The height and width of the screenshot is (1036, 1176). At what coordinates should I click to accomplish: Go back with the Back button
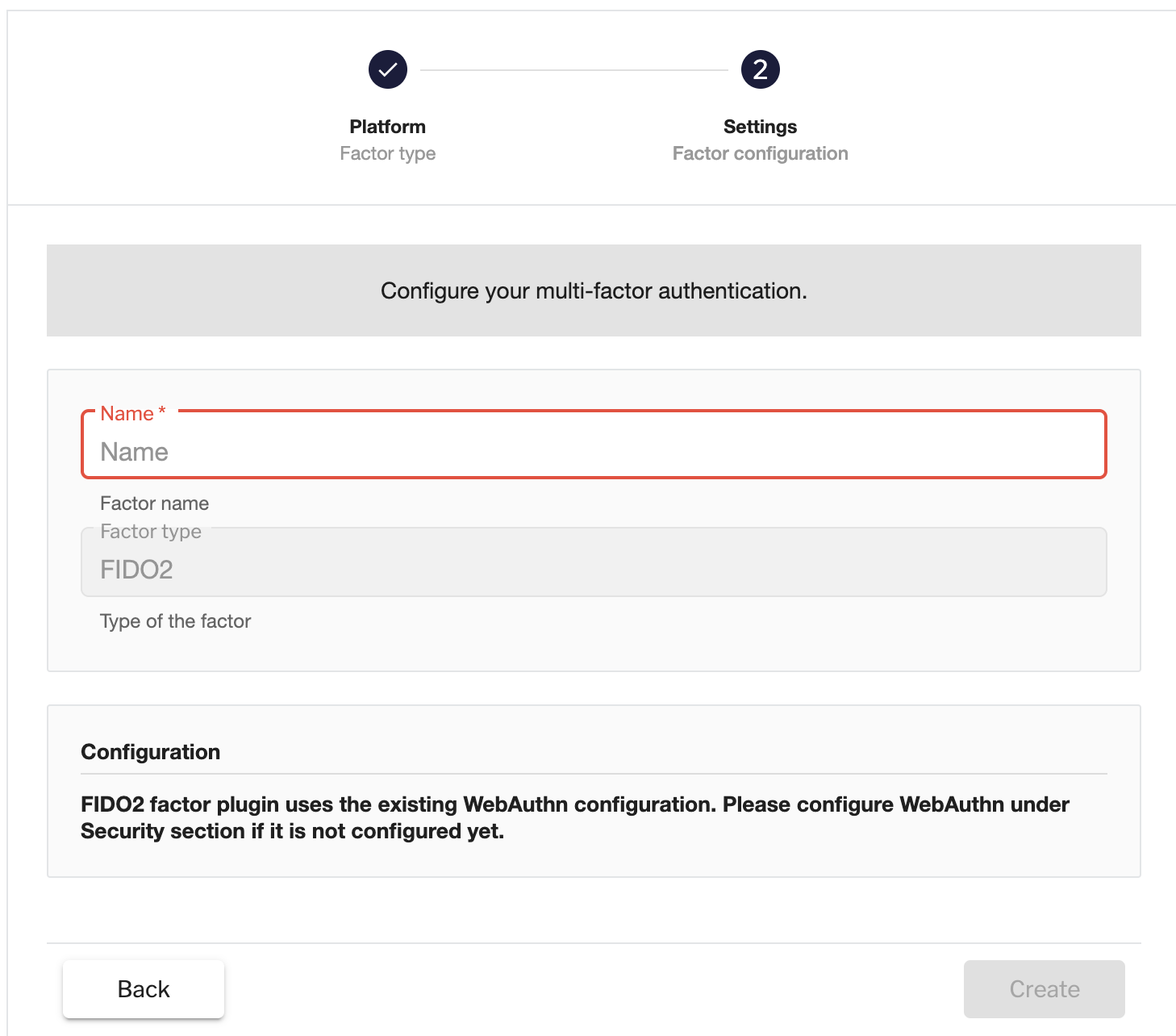tap(144, 989)
